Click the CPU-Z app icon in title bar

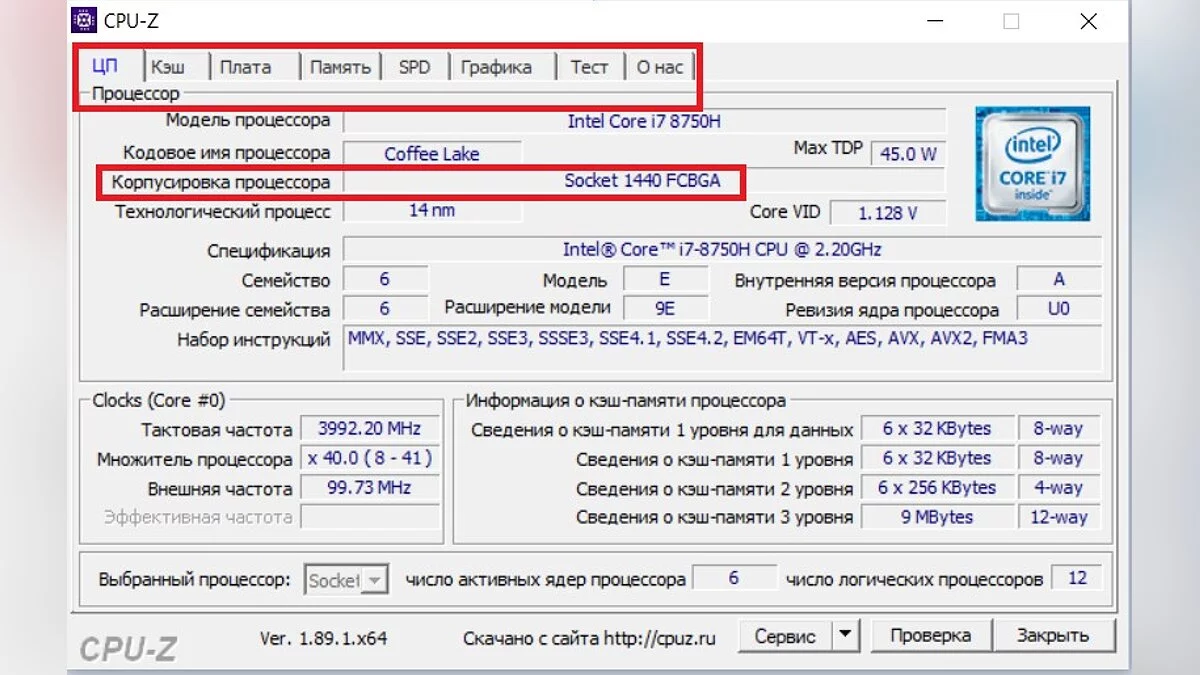(85, 21)
